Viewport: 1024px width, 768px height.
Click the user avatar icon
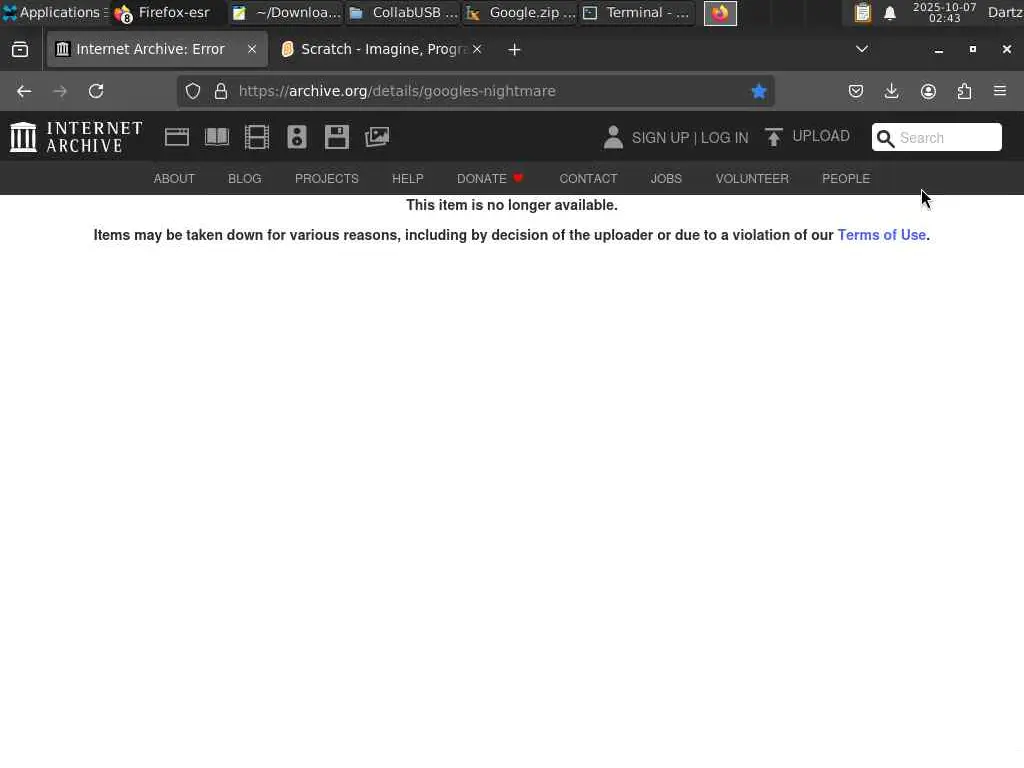(613, 137)
